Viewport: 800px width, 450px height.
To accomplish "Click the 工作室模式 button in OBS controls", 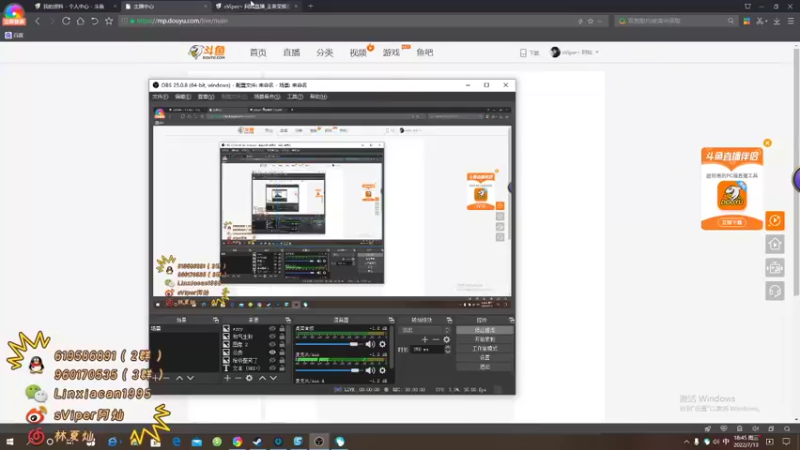I will coord(484,348).
